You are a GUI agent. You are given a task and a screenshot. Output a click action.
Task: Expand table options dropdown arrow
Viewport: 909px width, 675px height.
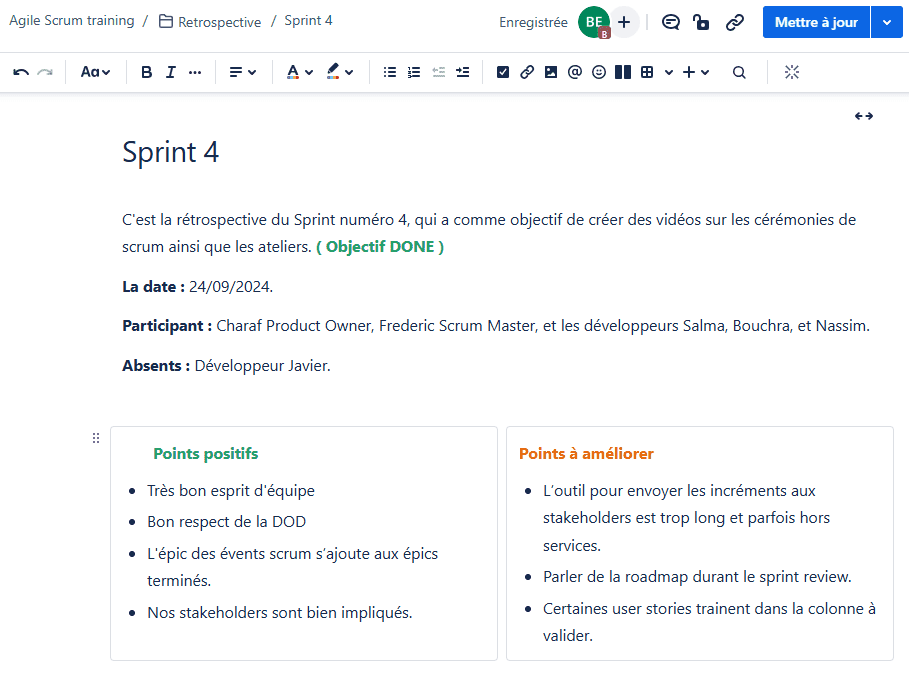669,72
